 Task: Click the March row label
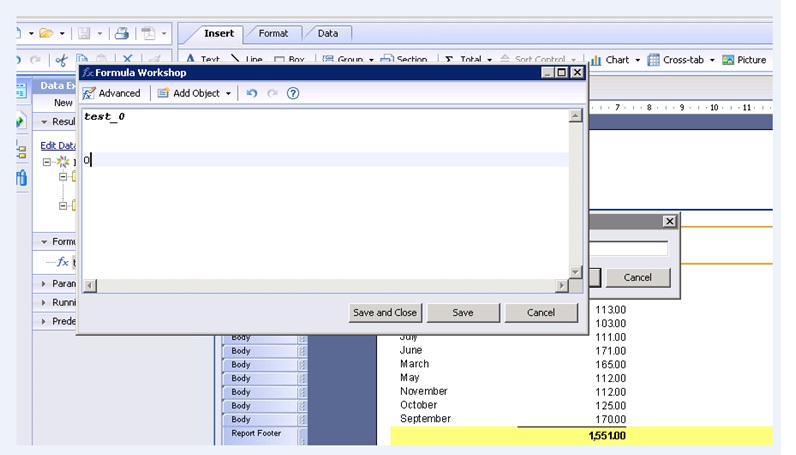point(415,364)
